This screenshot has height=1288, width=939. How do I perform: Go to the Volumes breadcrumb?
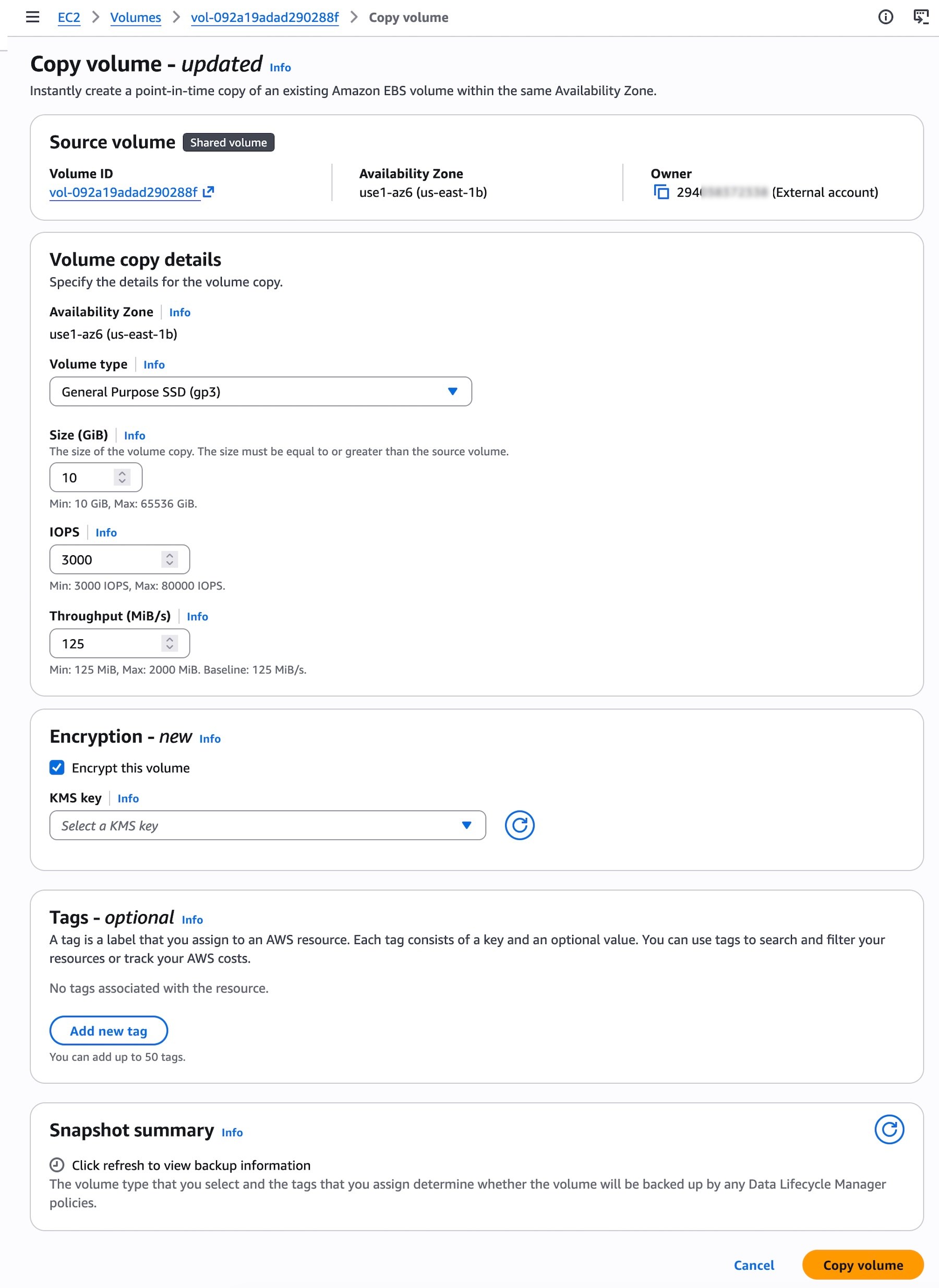[x=135, y=18]
